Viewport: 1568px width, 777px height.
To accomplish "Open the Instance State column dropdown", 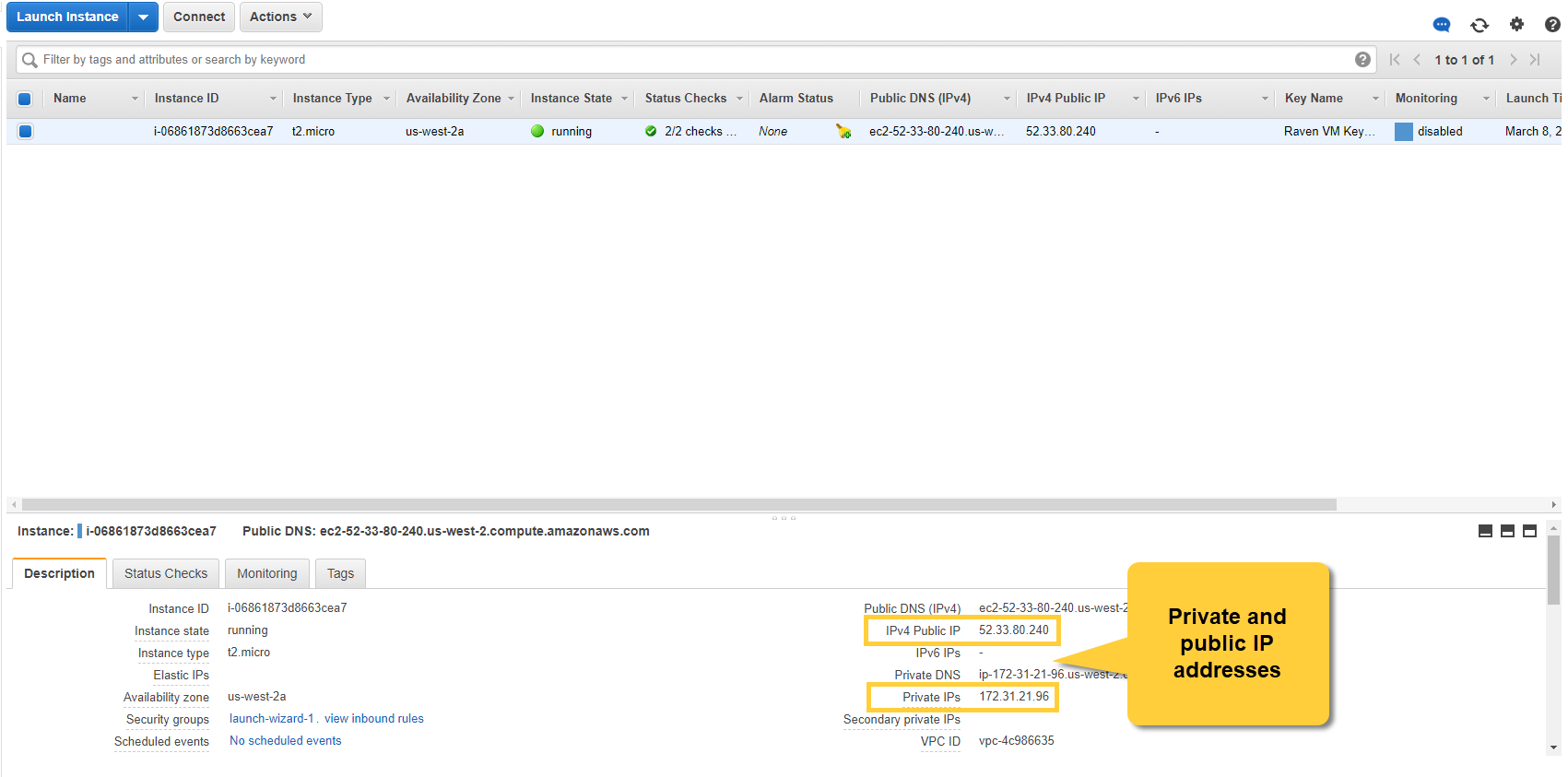I will pos(624,99).
